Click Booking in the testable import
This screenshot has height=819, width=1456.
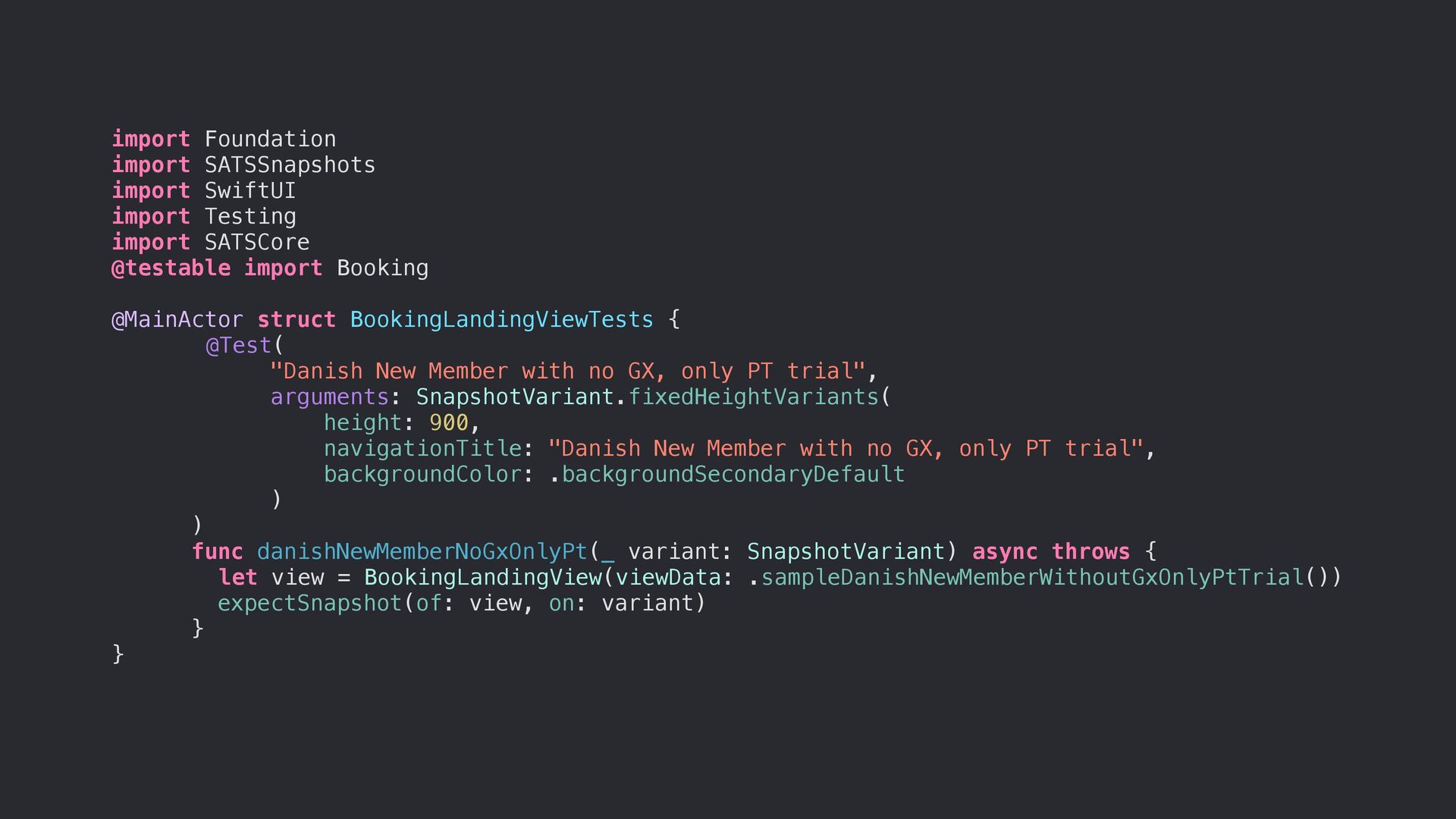click(382, 268)
